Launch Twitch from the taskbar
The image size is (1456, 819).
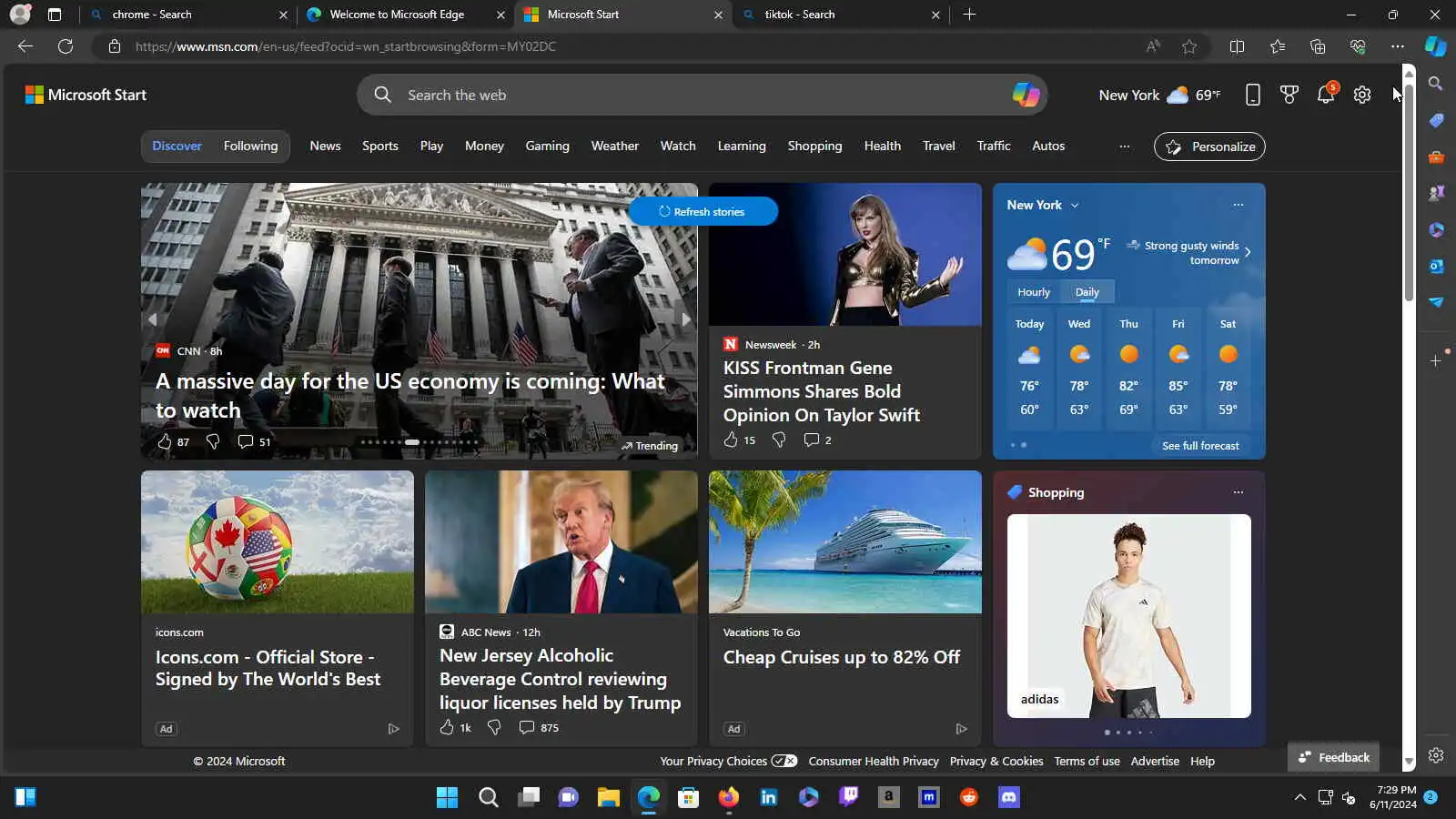849,797
